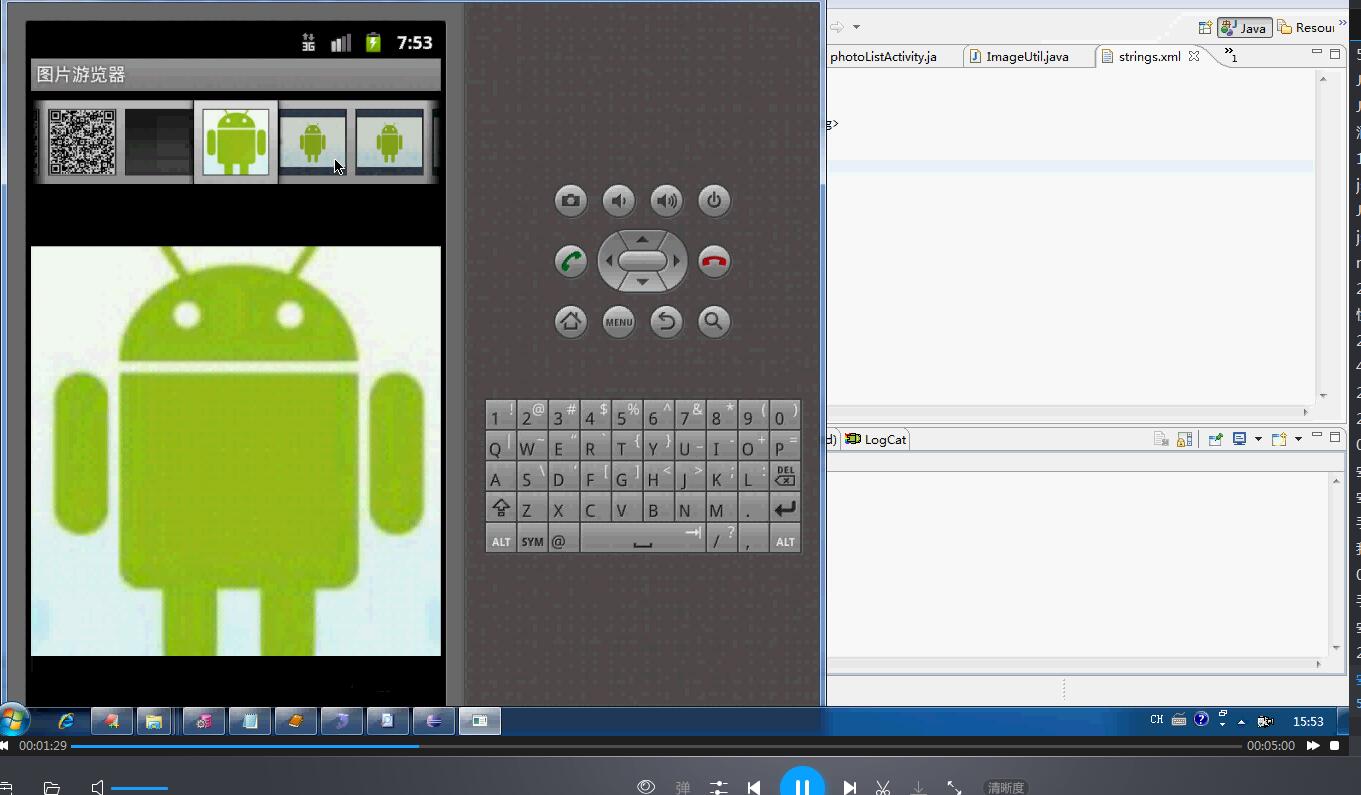Open the LogCat tab

[877, 439]
